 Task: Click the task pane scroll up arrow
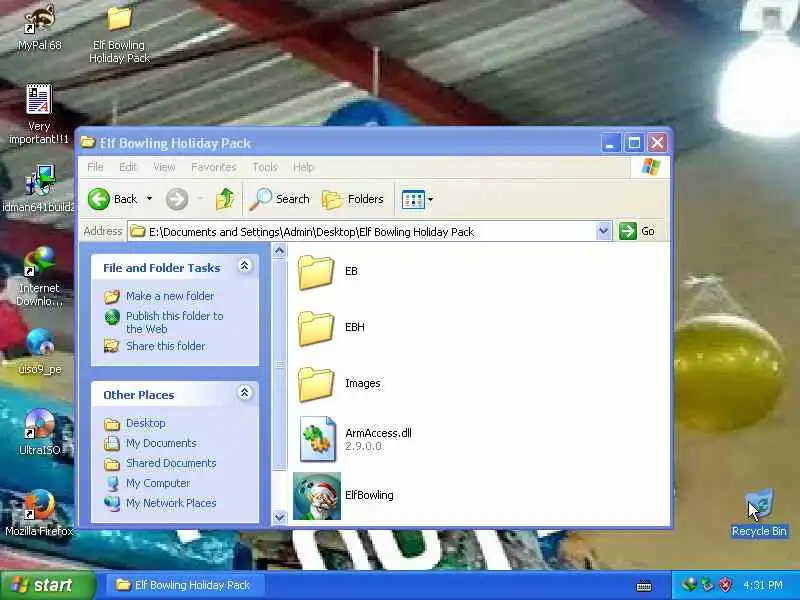(x=279, y=251)
